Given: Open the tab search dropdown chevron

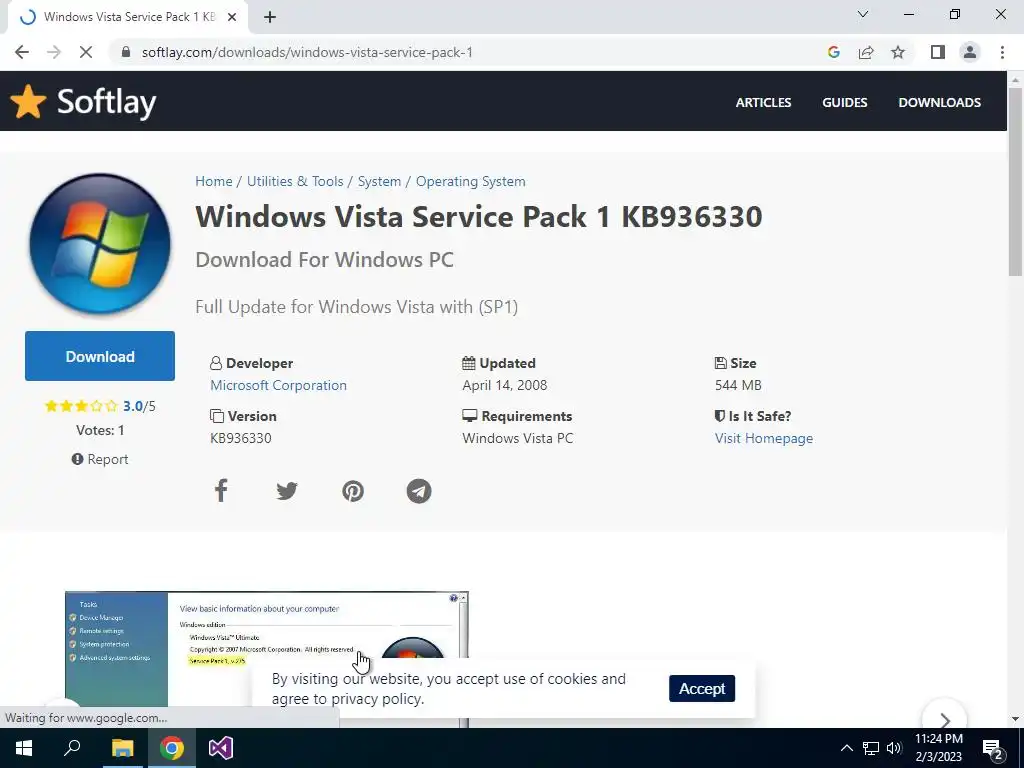Looking at the screenshot, I should pos(863,14).
